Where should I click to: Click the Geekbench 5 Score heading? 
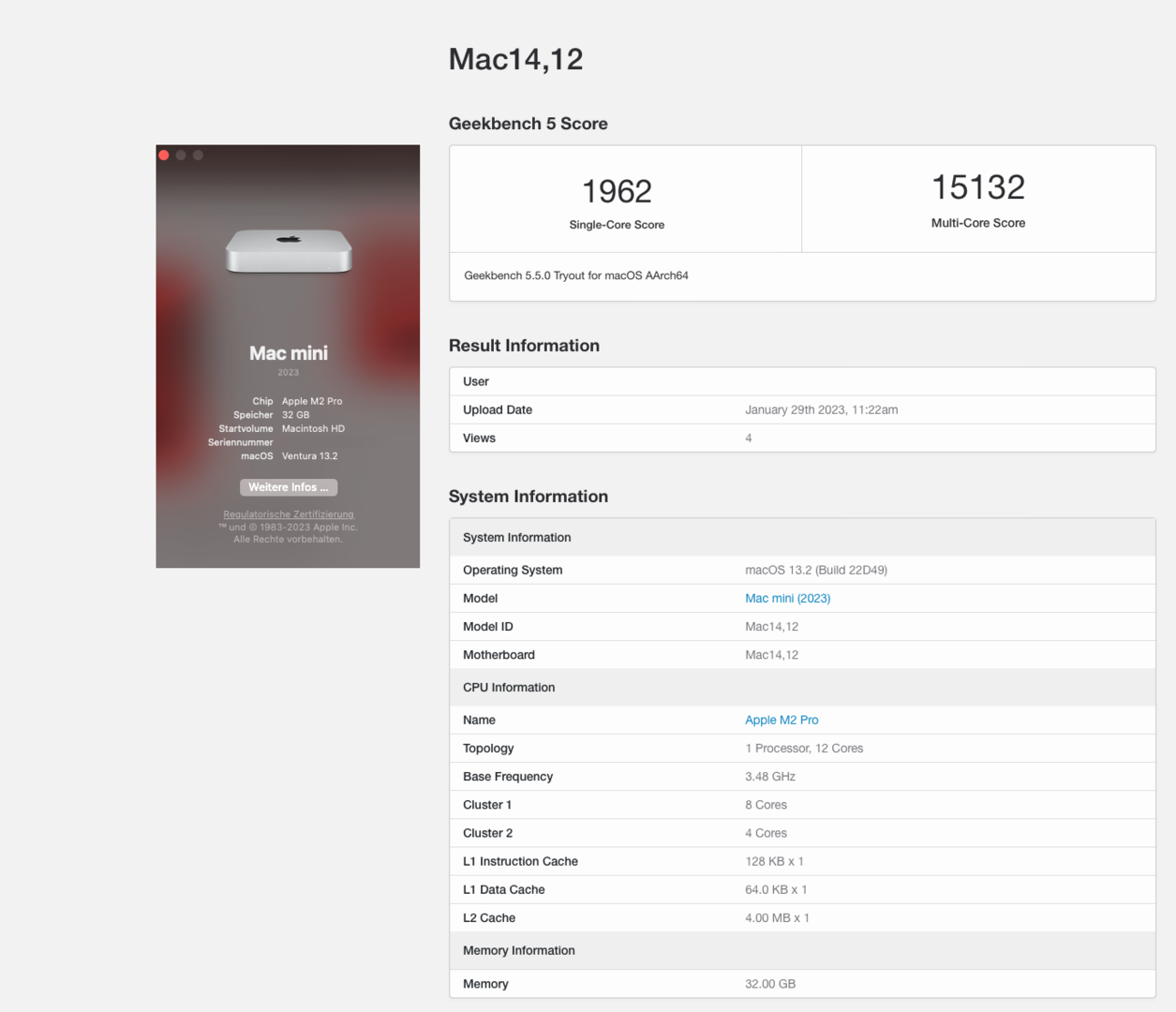pos(528,124)
